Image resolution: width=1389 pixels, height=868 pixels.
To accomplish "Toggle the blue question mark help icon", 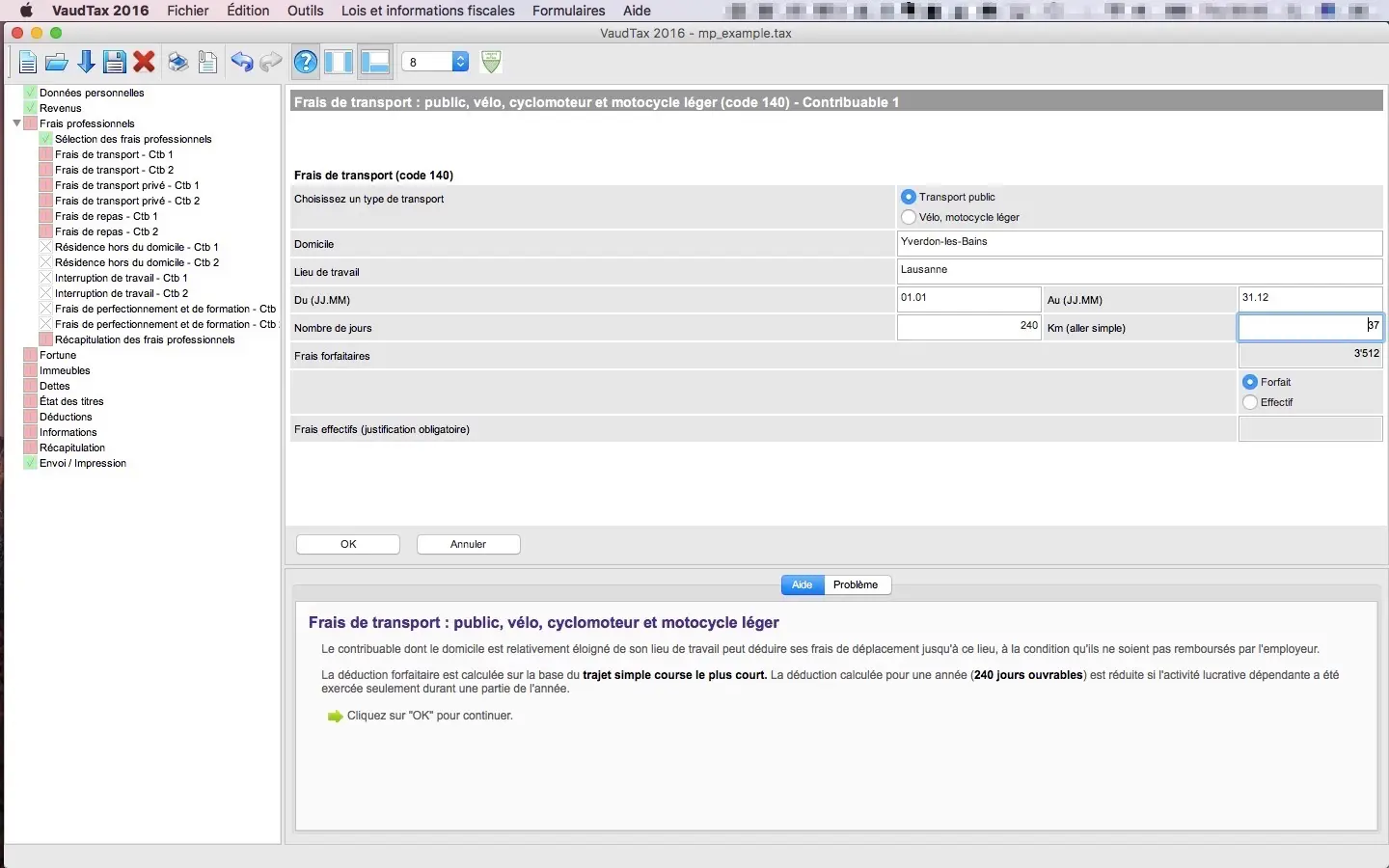I will 306,63.
